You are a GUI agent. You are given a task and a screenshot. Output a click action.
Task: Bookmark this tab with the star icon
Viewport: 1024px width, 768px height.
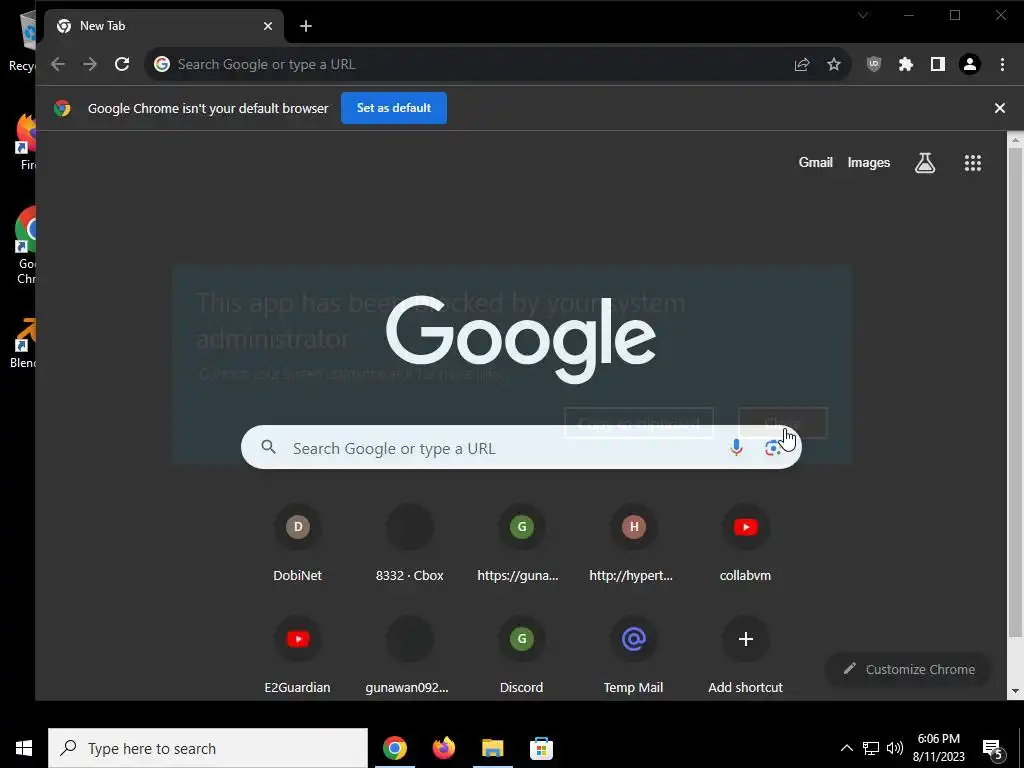click(834, 64)
